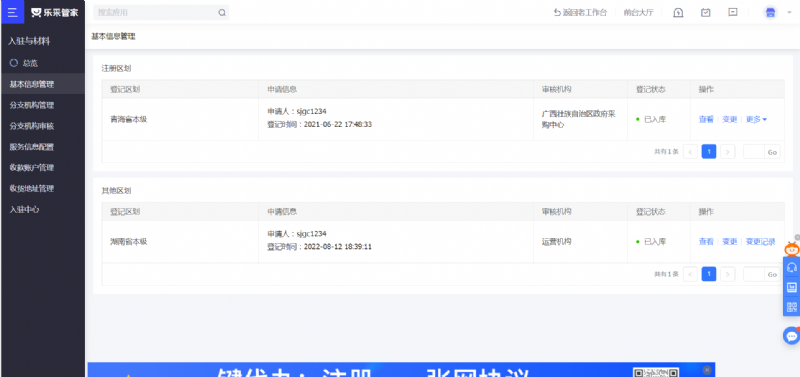Click 广西壮族自治区政府采购中心 cell

(579, 119)
